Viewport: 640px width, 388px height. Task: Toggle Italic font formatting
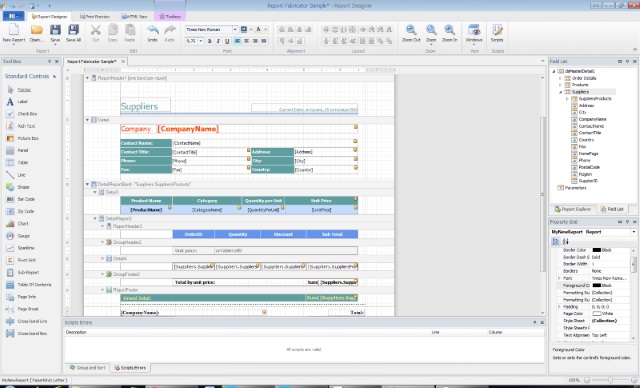(218, 41)
